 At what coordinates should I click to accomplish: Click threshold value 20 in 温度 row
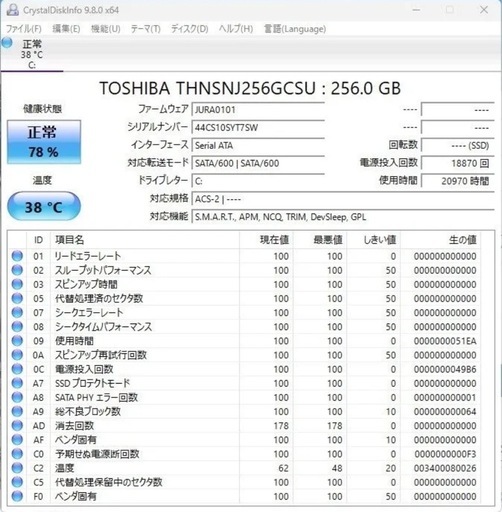[x=391, y=468]
